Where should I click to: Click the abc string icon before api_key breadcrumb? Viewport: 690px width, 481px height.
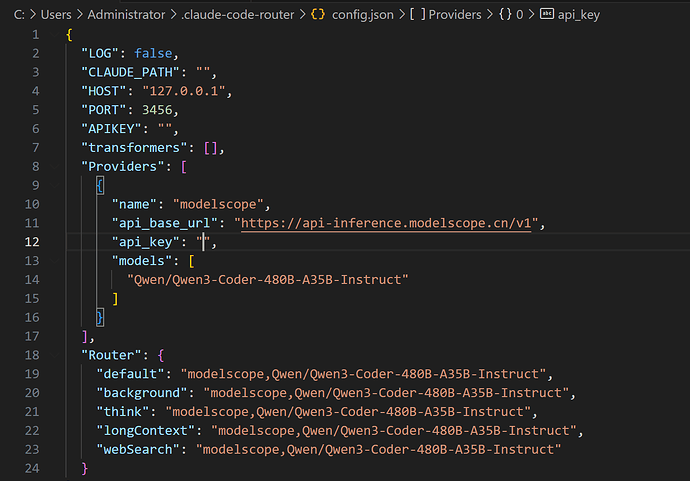click(x=547, y=14)
